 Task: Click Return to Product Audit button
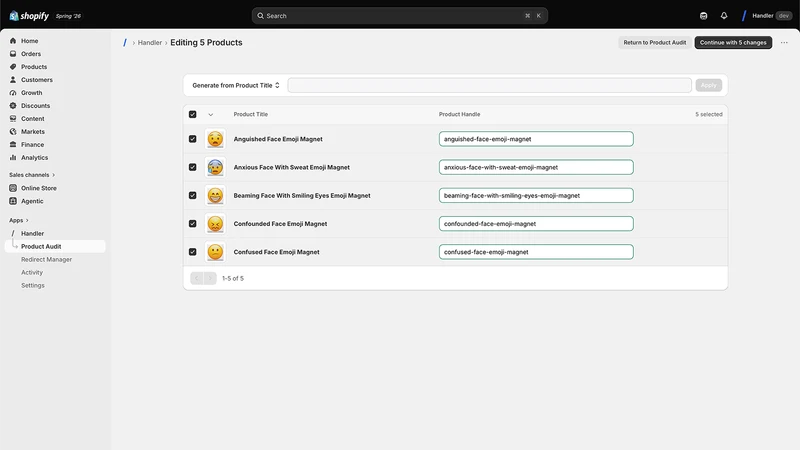tap(655, 42)
